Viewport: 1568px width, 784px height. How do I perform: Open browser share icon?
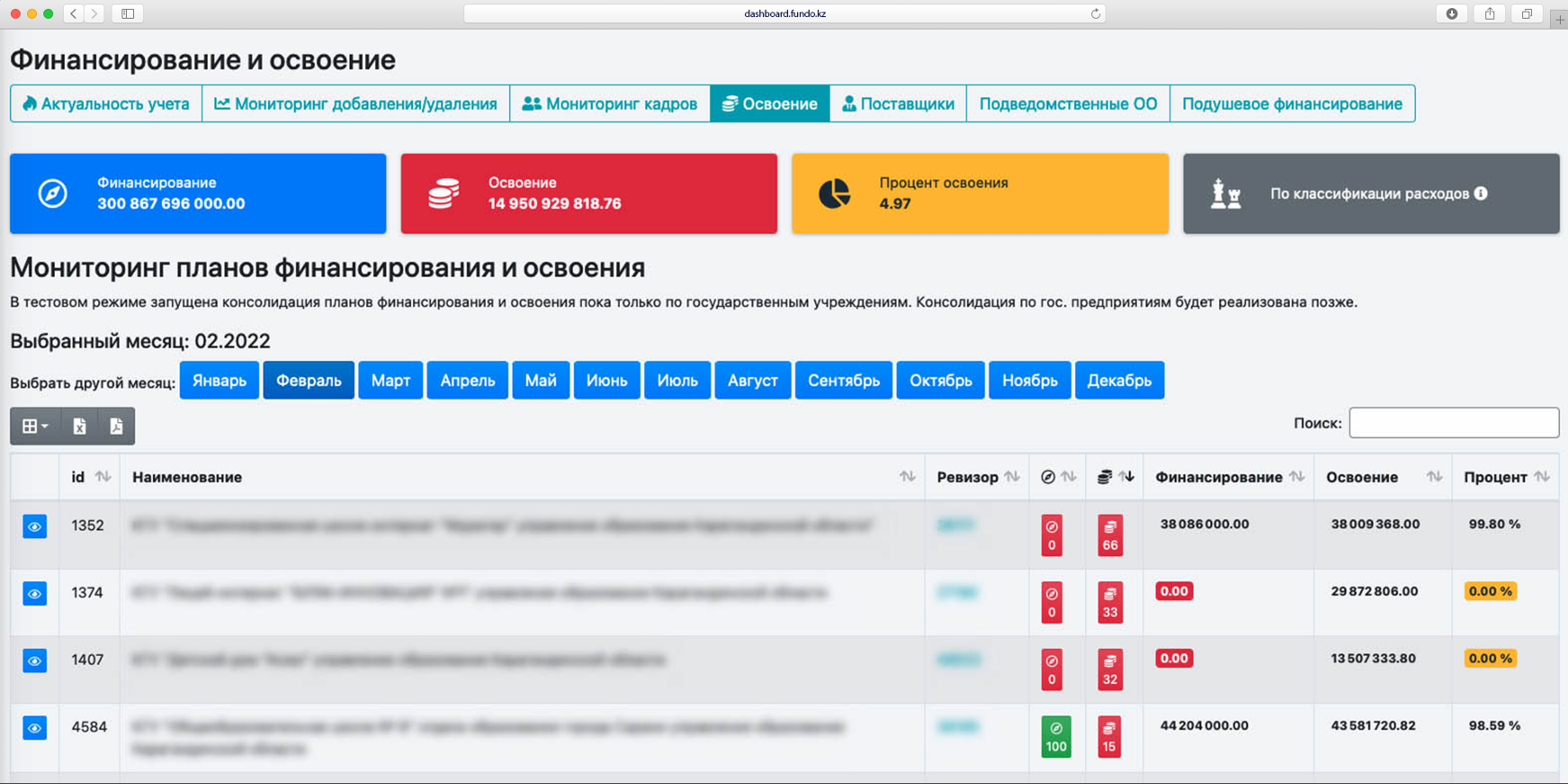pos(1490,14)
